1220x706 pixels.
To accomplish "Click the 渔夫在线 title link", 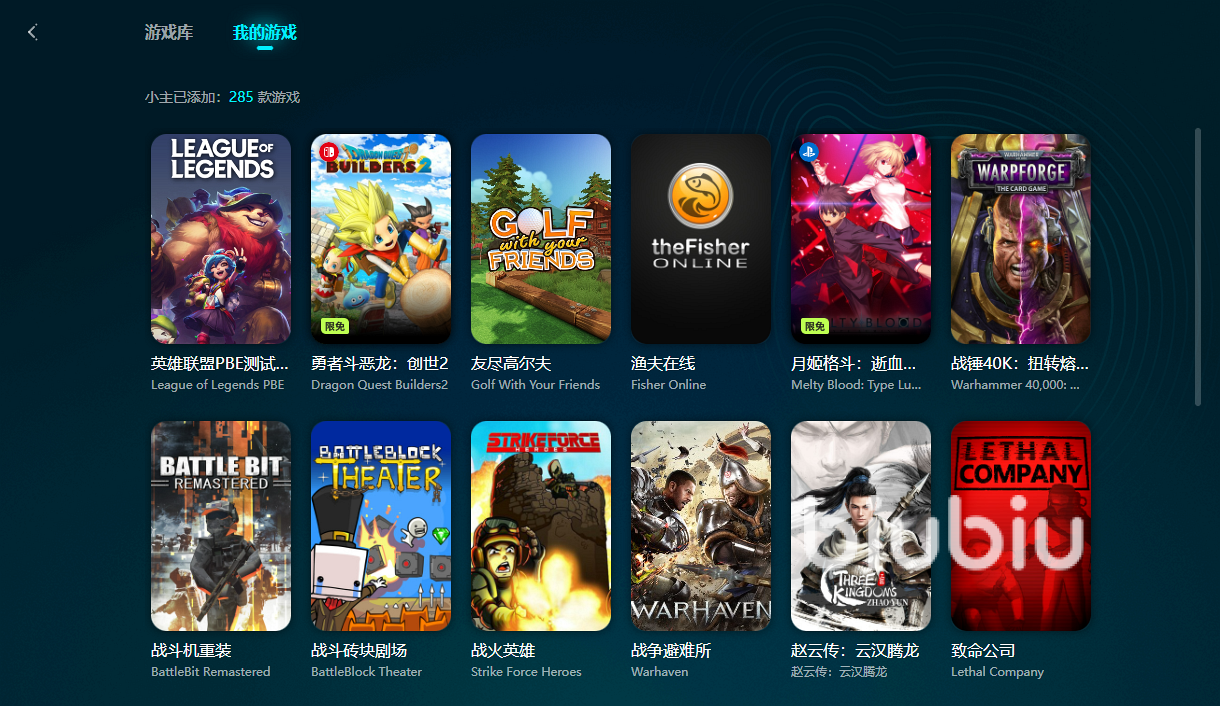I will (663, 363).
